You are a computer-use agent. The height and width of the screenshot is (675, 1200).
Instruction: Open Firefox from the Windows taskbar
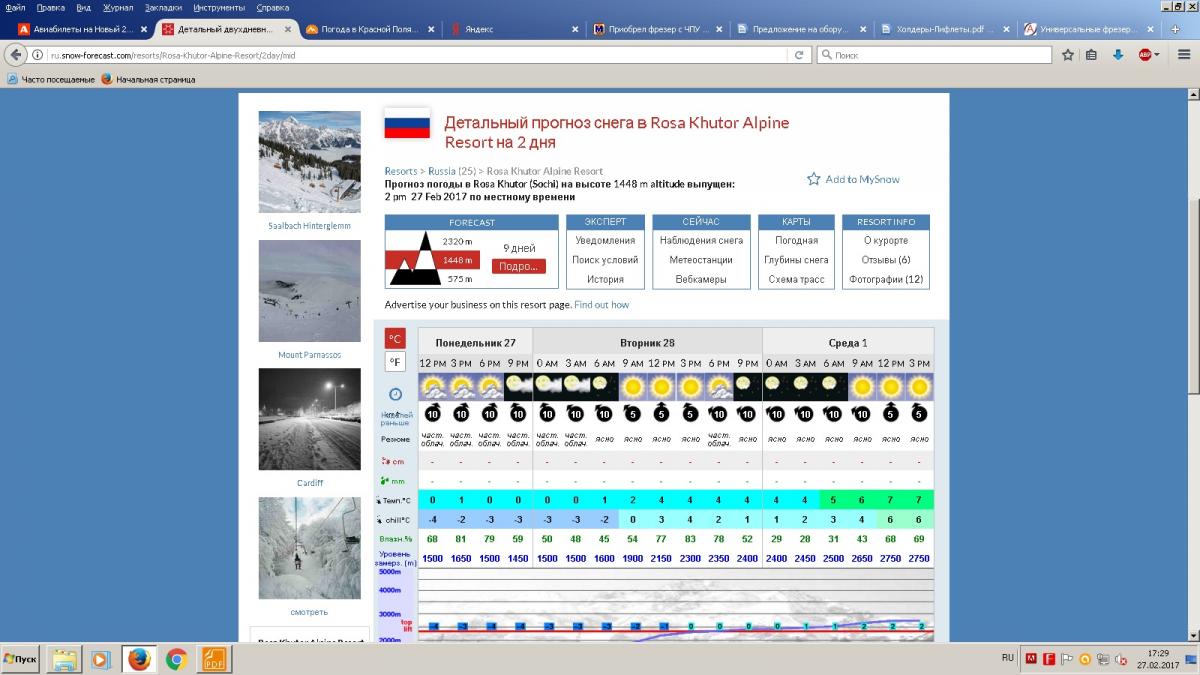tap(139, 659)
